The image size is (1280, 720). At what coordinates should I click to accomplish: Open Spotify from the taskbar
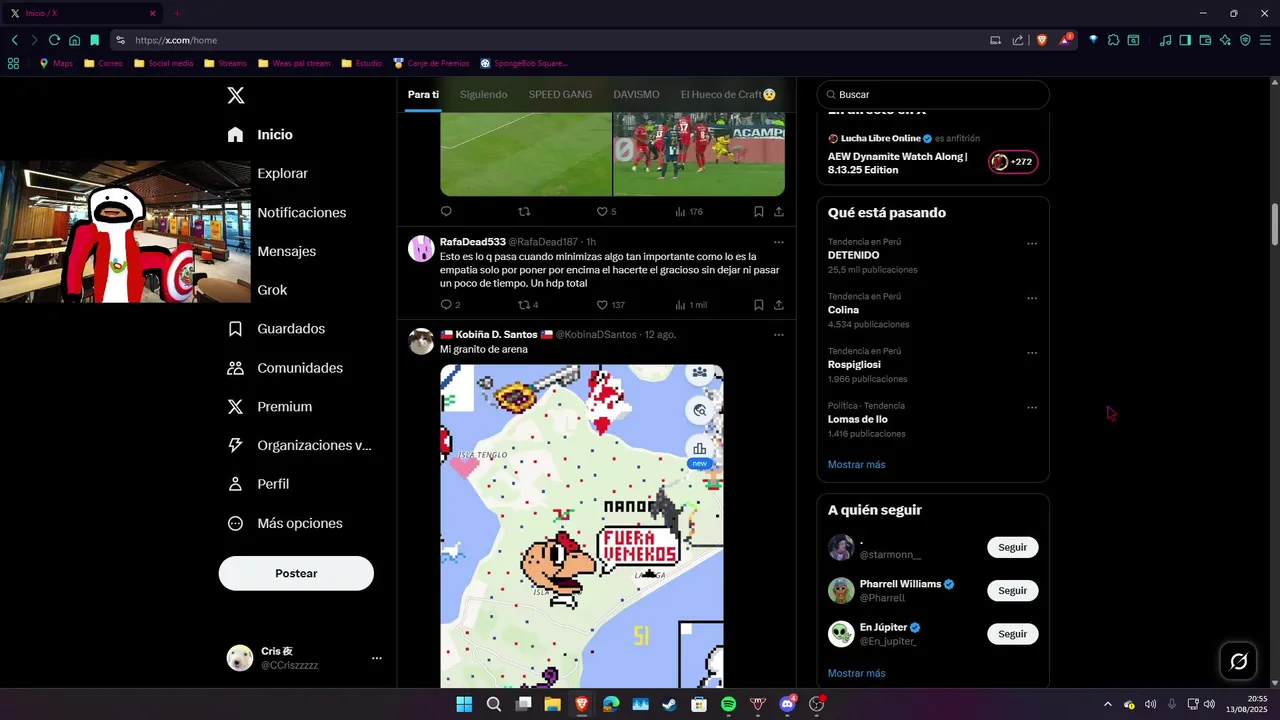point(728,704)
